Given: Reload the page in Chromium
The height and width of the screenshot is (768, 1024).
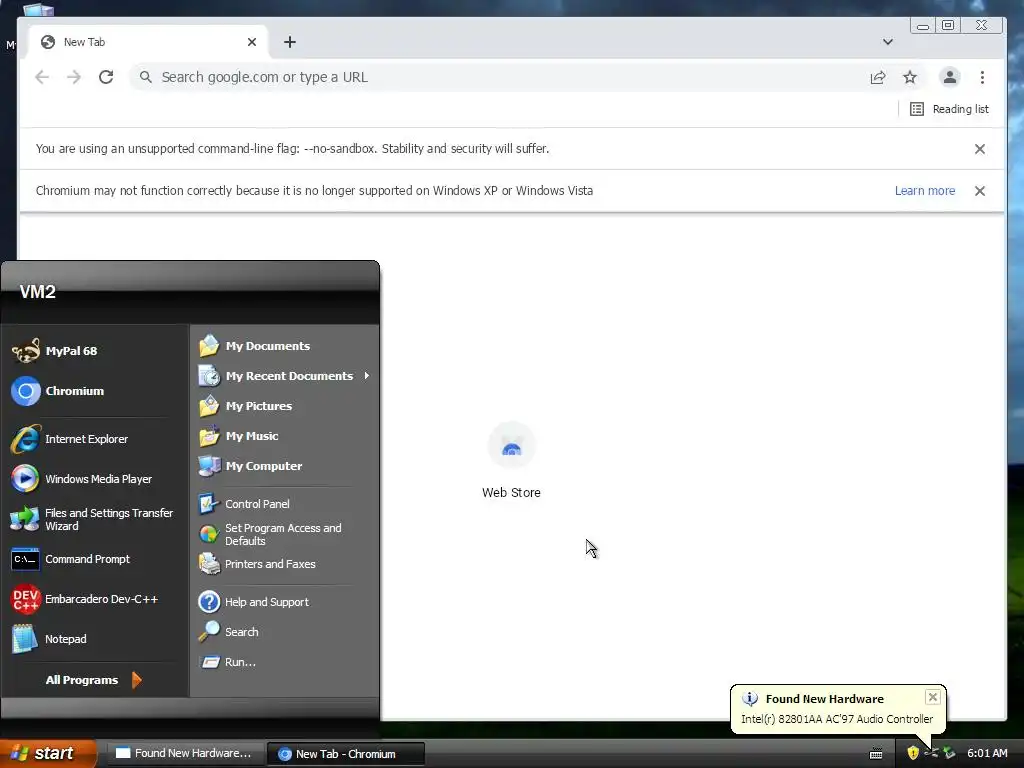Looking at the screenshot, I should pyautogui.click(x=106, y=77).
